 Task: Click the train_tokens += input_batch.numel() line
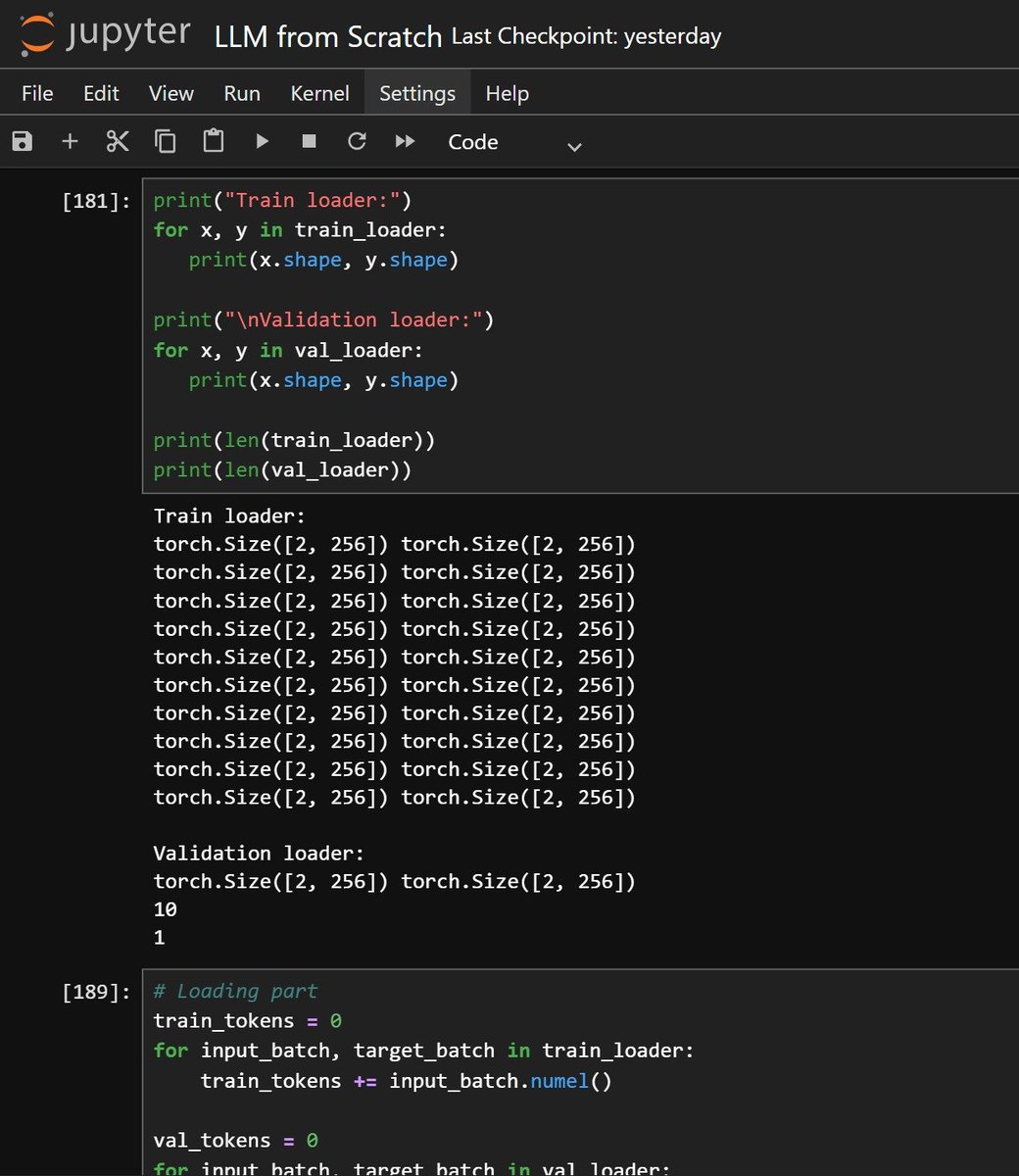[407, 1081]
